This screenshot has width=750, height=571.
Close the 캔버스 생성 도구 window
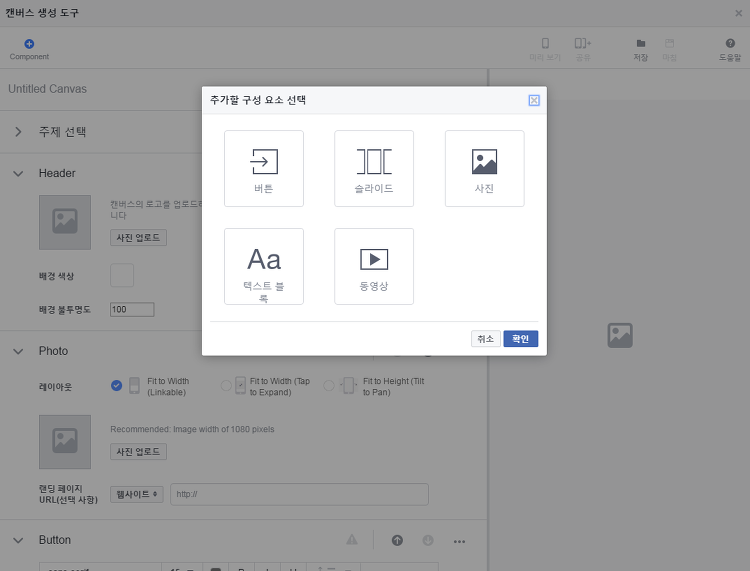point(739,13)
